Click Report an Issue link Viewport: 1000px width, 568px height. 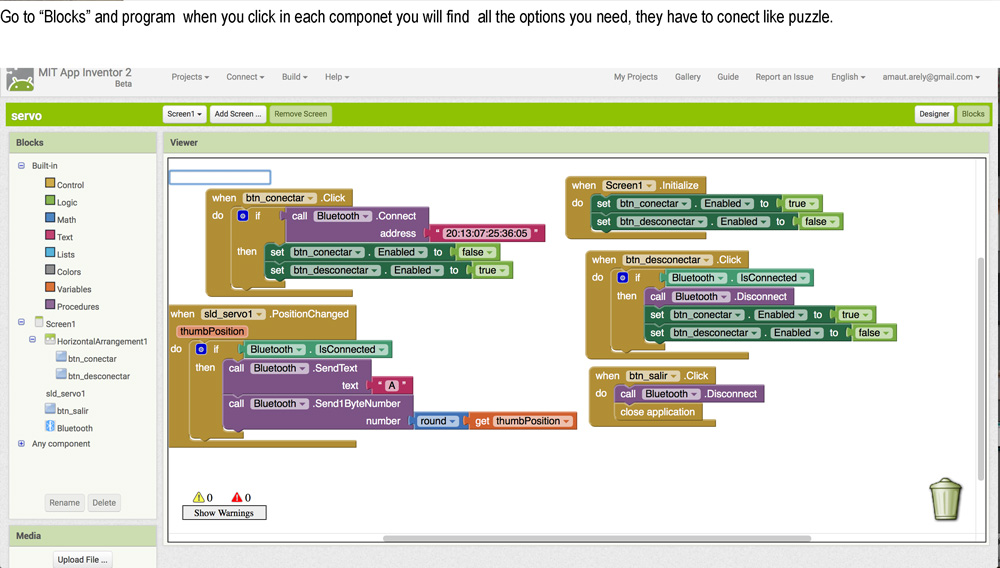click(x=784, y=76)
